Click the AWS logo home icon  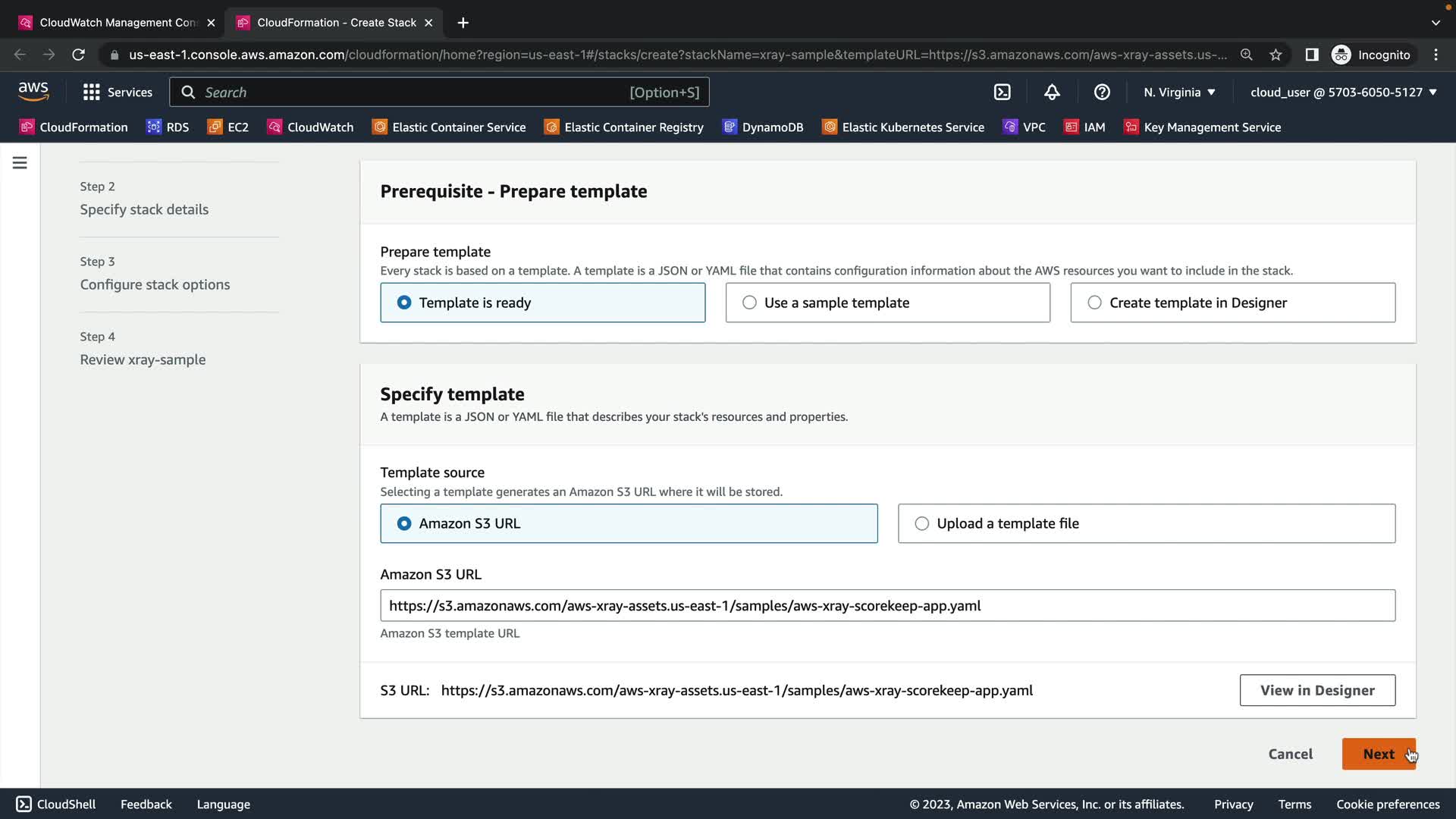33,92
